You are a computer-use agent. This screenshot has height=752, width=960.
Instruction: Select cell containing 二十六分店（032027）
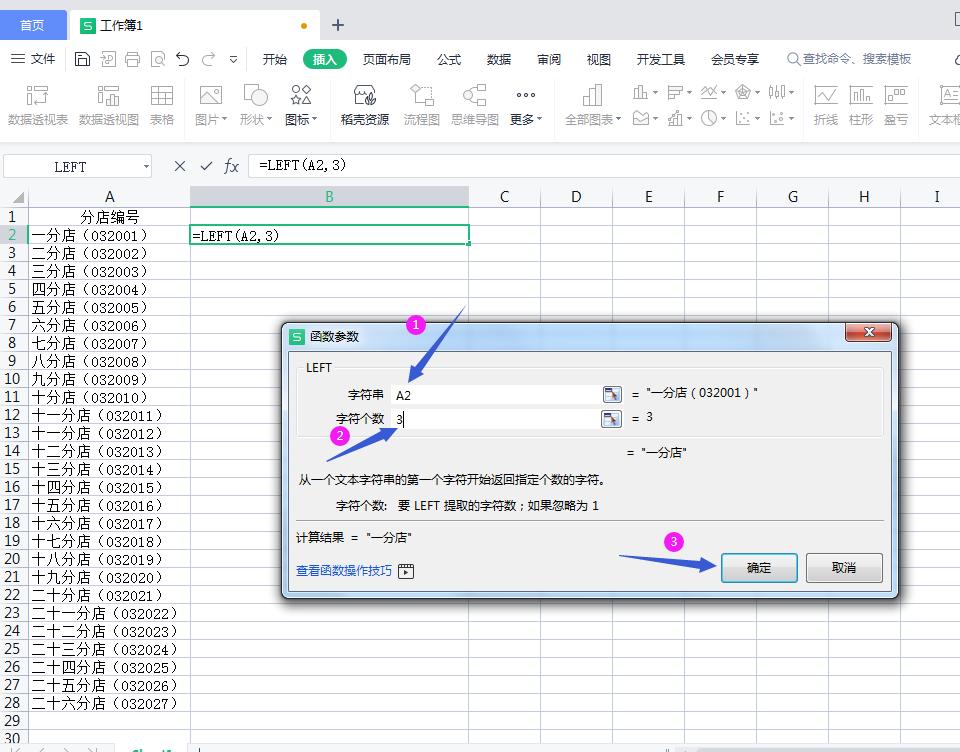[109, 704]
